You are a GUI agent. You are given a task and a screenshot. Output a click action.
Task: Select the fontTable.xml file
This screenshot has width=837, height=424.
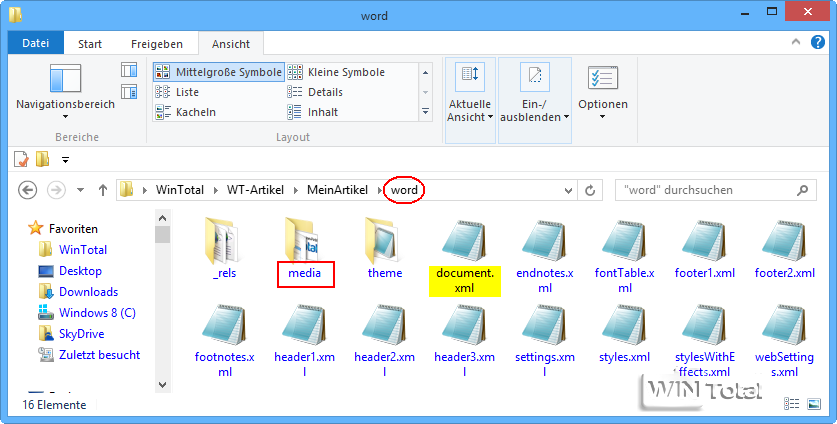(x=625, y=256)
